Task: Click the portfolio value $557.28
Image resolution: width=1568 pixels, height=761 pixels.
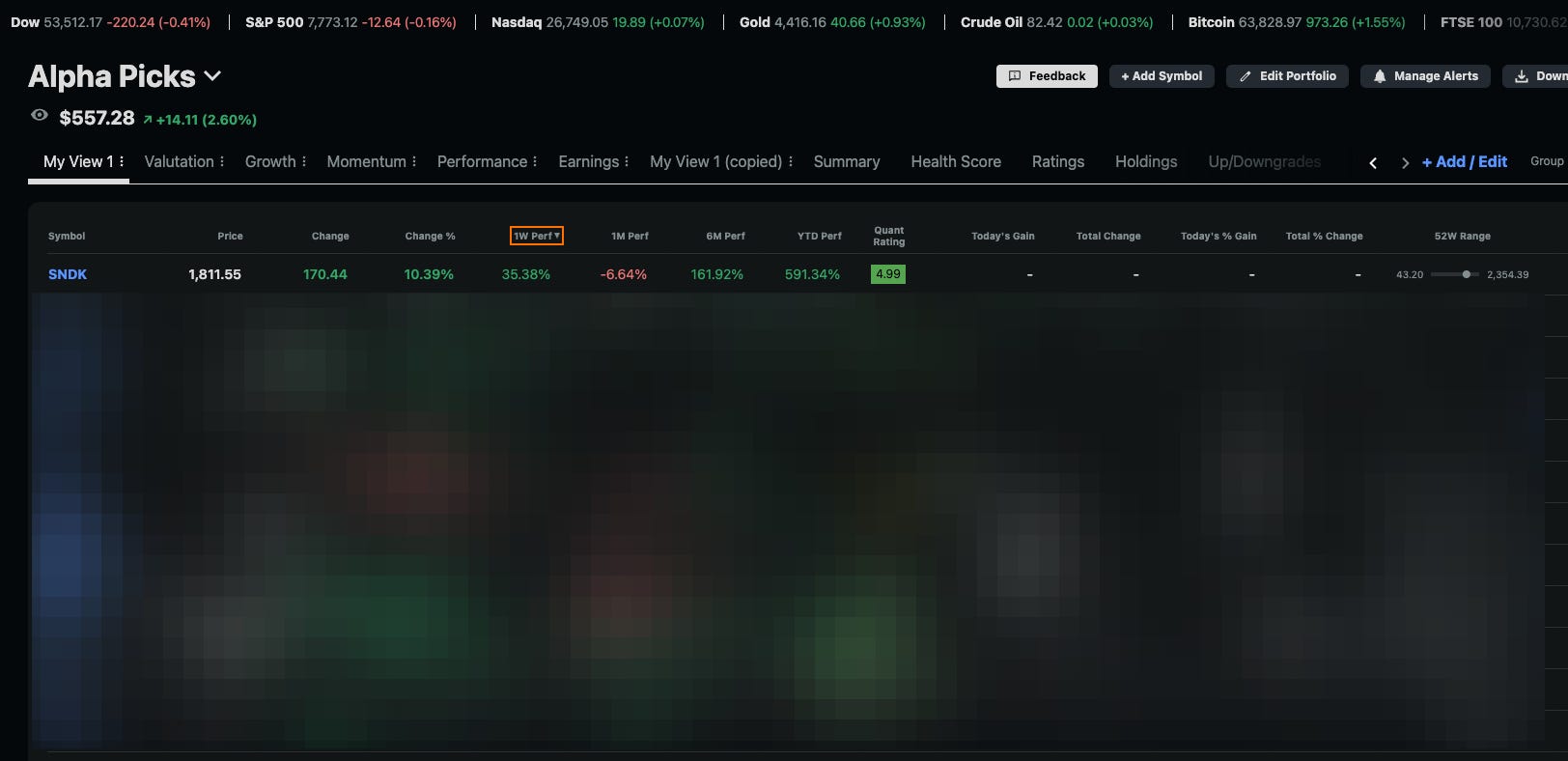Action: (97, 118)
